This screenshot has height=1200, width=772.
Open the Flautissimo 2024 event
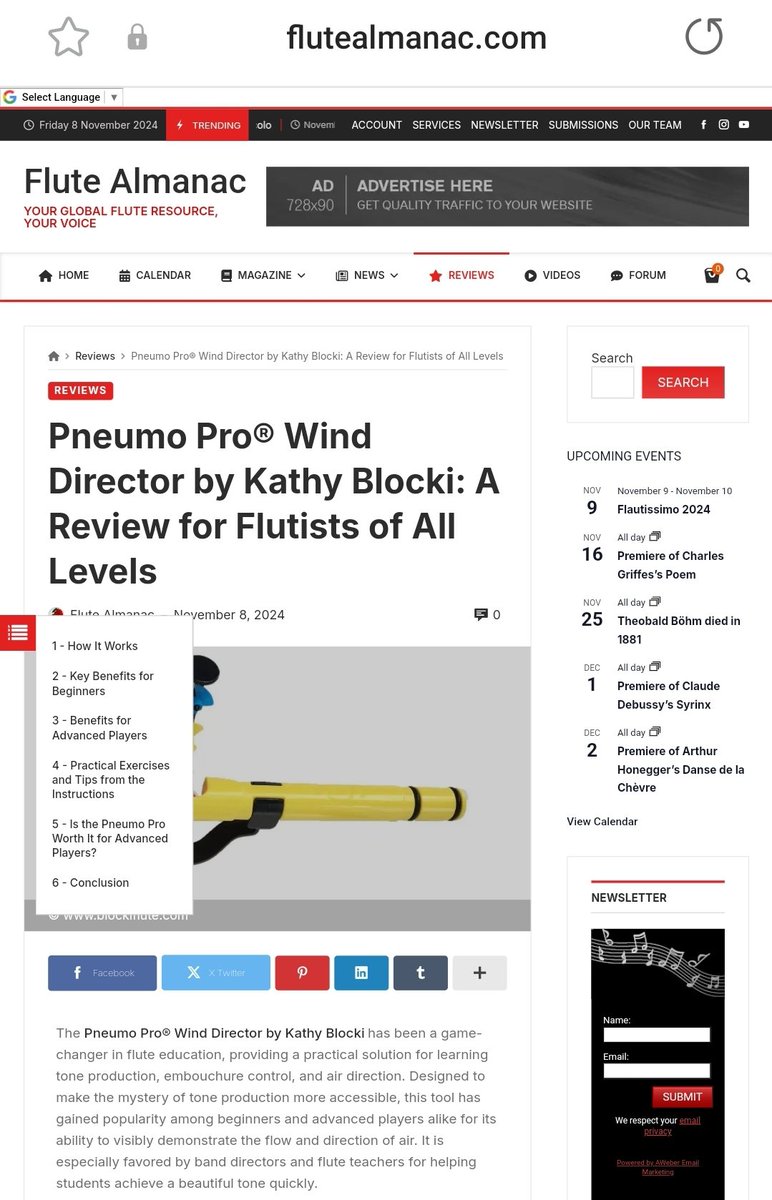tap(664, 509)
